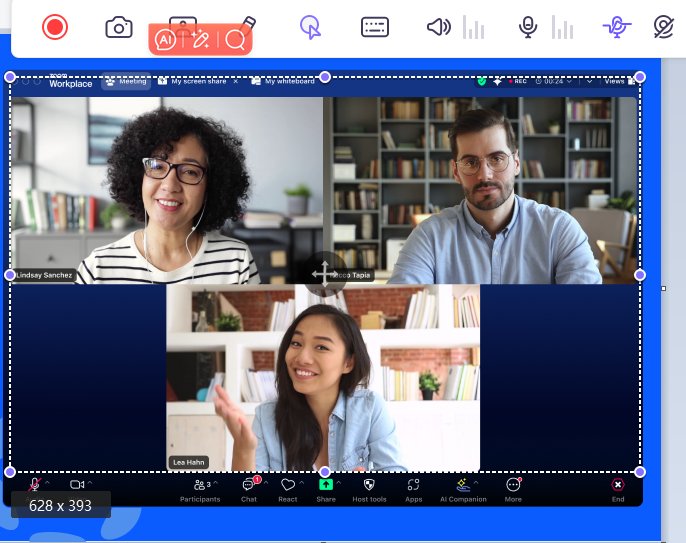This screenshot has height=543, width=686.
Task: Toggle system audio speaker recording
Action: (x=438, y=27)
